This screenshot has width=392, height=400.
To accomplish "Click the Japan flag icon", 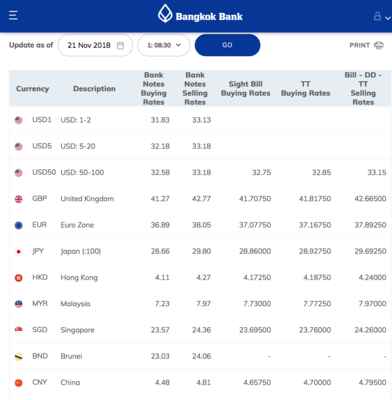I will coord(19,252).
